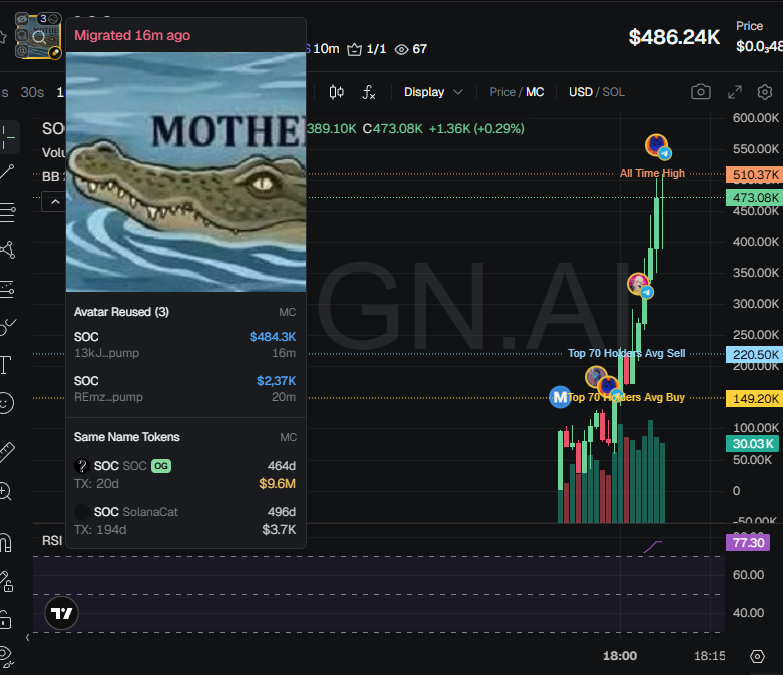This screenshot has height=675, width=783.
Task: Take a chart snapshot with camera icon
Action: pos(701,92)
